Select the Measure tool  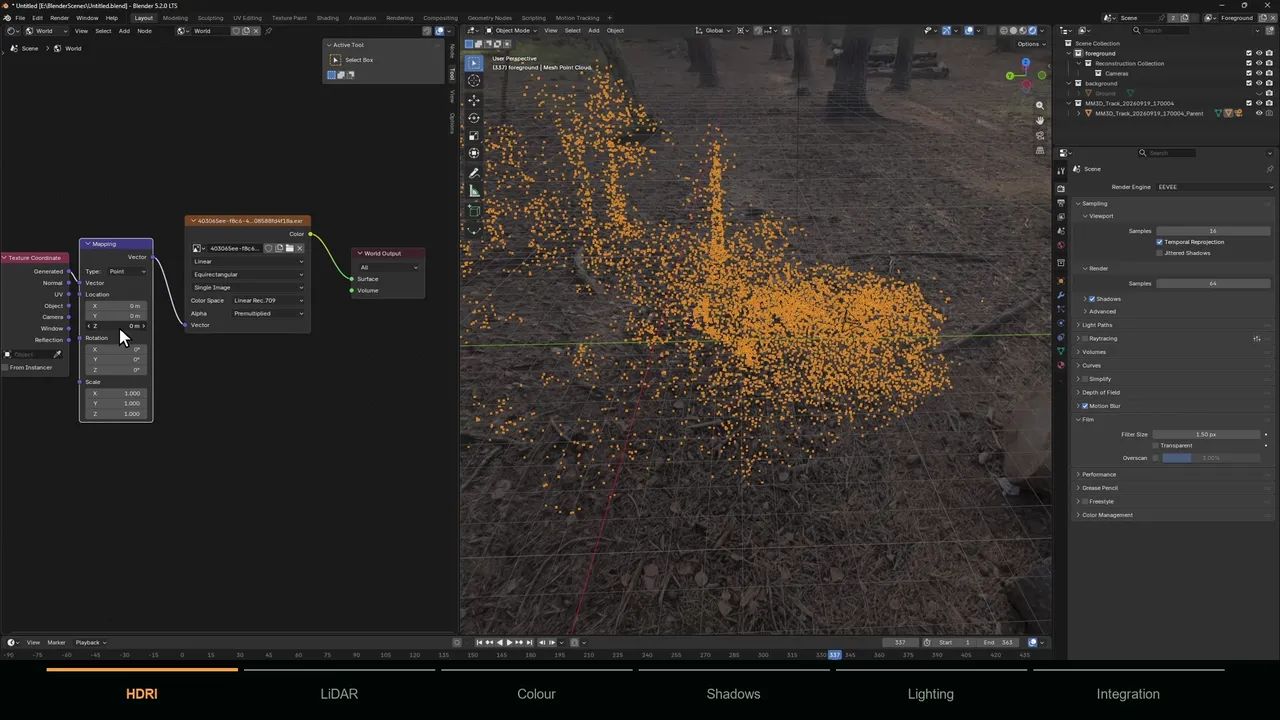(474, 190)
